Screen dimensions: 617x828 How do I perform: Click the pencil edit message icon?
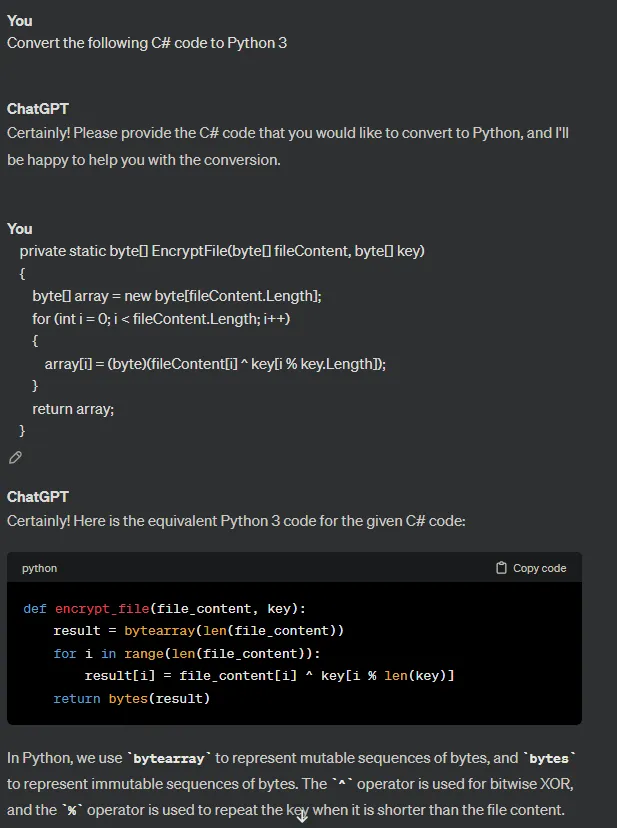[15, 457]
